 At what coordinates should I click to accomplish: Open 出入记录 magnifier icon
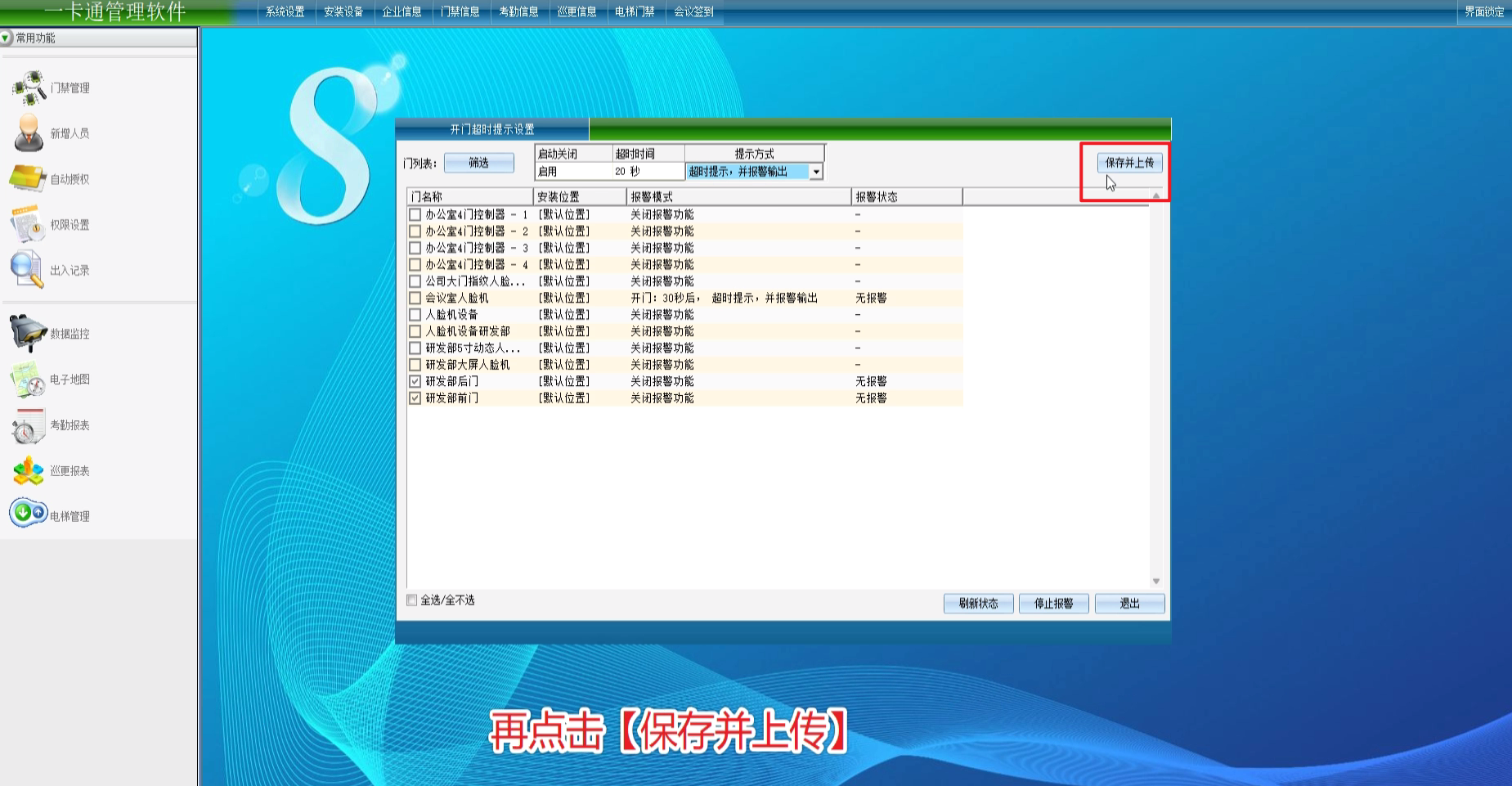pyautogui.click(x=28, y=270)
